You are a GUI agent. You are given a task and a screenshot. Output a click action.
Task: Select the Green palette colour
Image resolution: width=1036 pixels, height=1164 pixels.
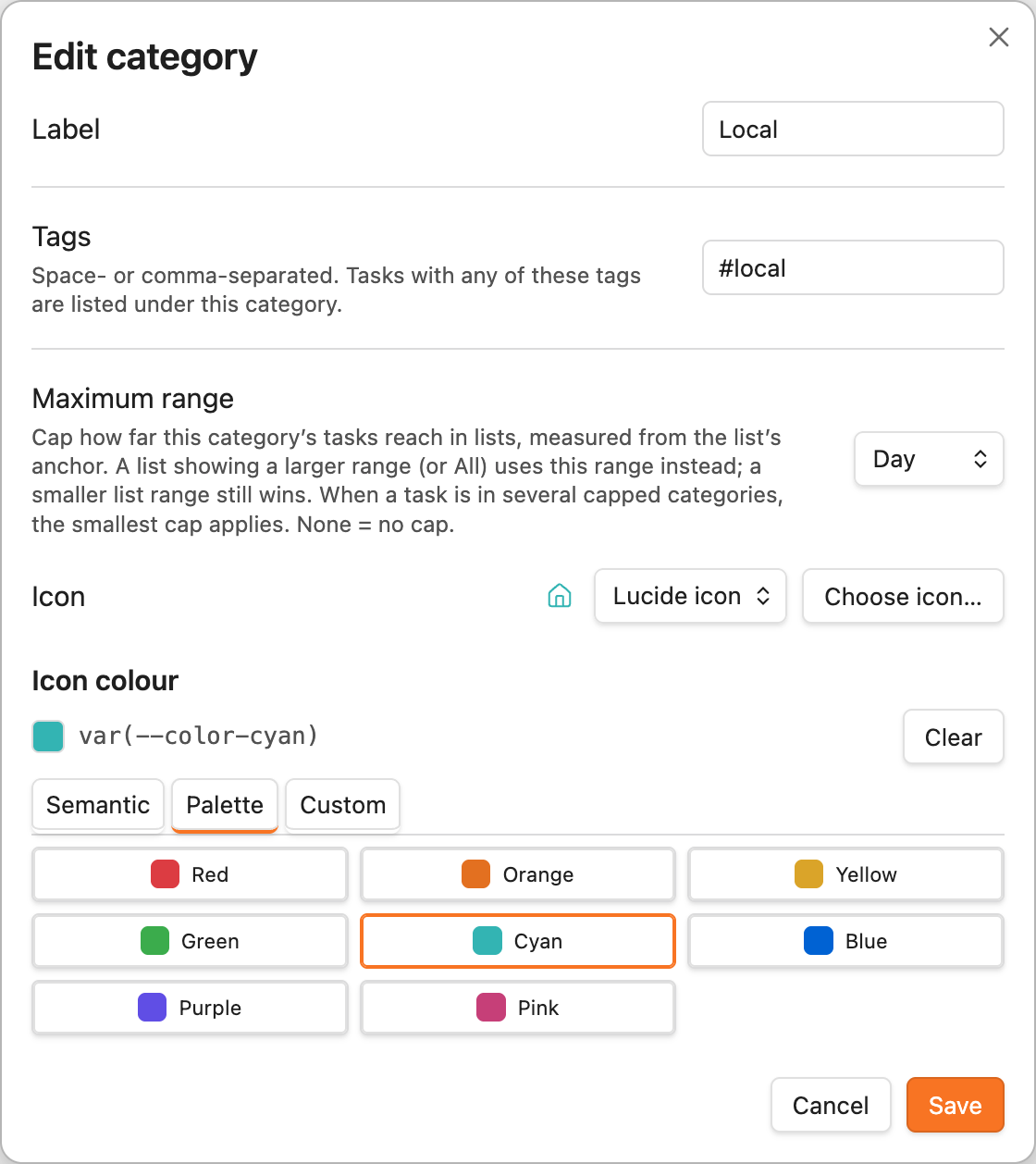tap(190, 941)
